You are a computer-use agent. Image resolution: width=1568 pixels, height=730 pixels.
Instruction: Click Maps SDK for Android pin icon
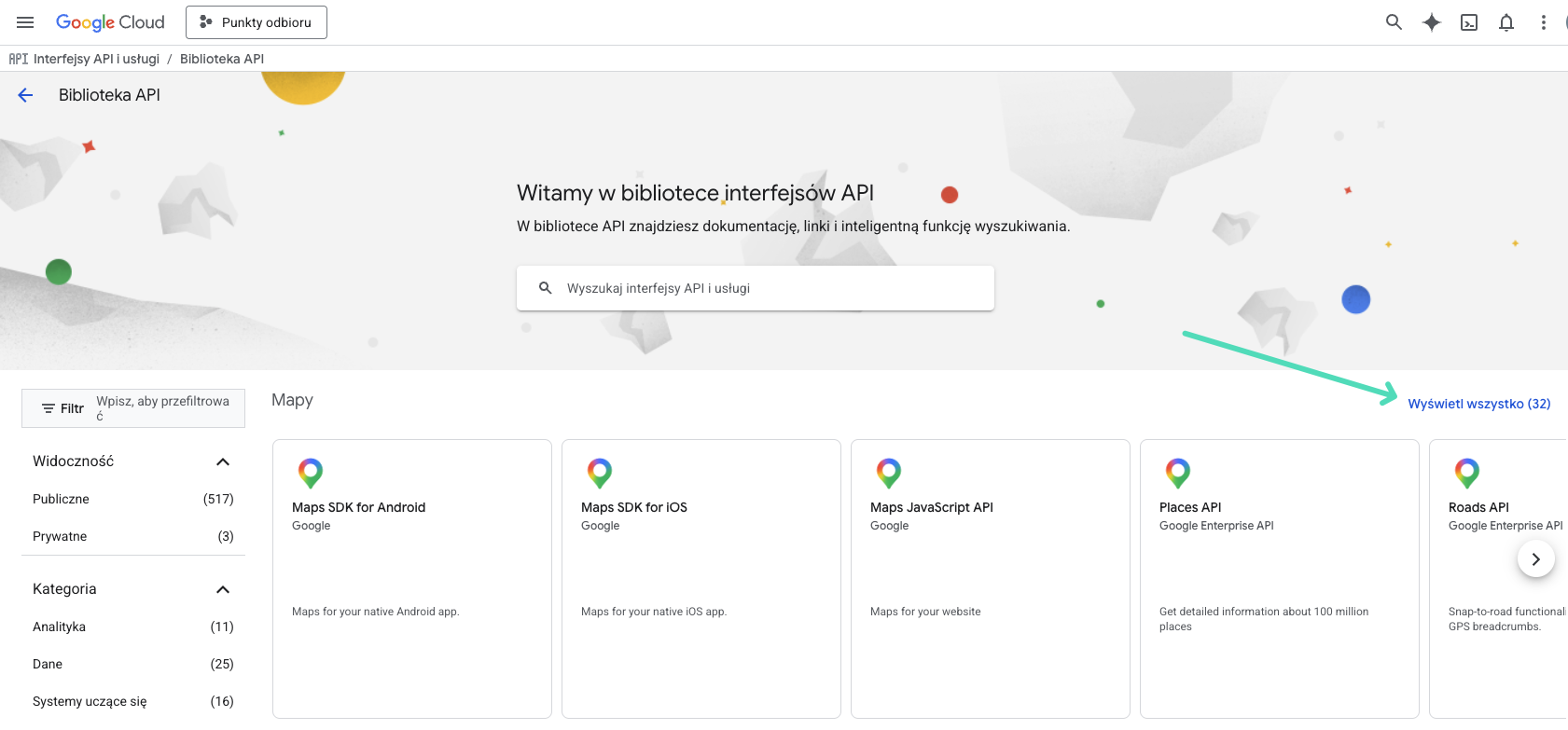point(311,473)
